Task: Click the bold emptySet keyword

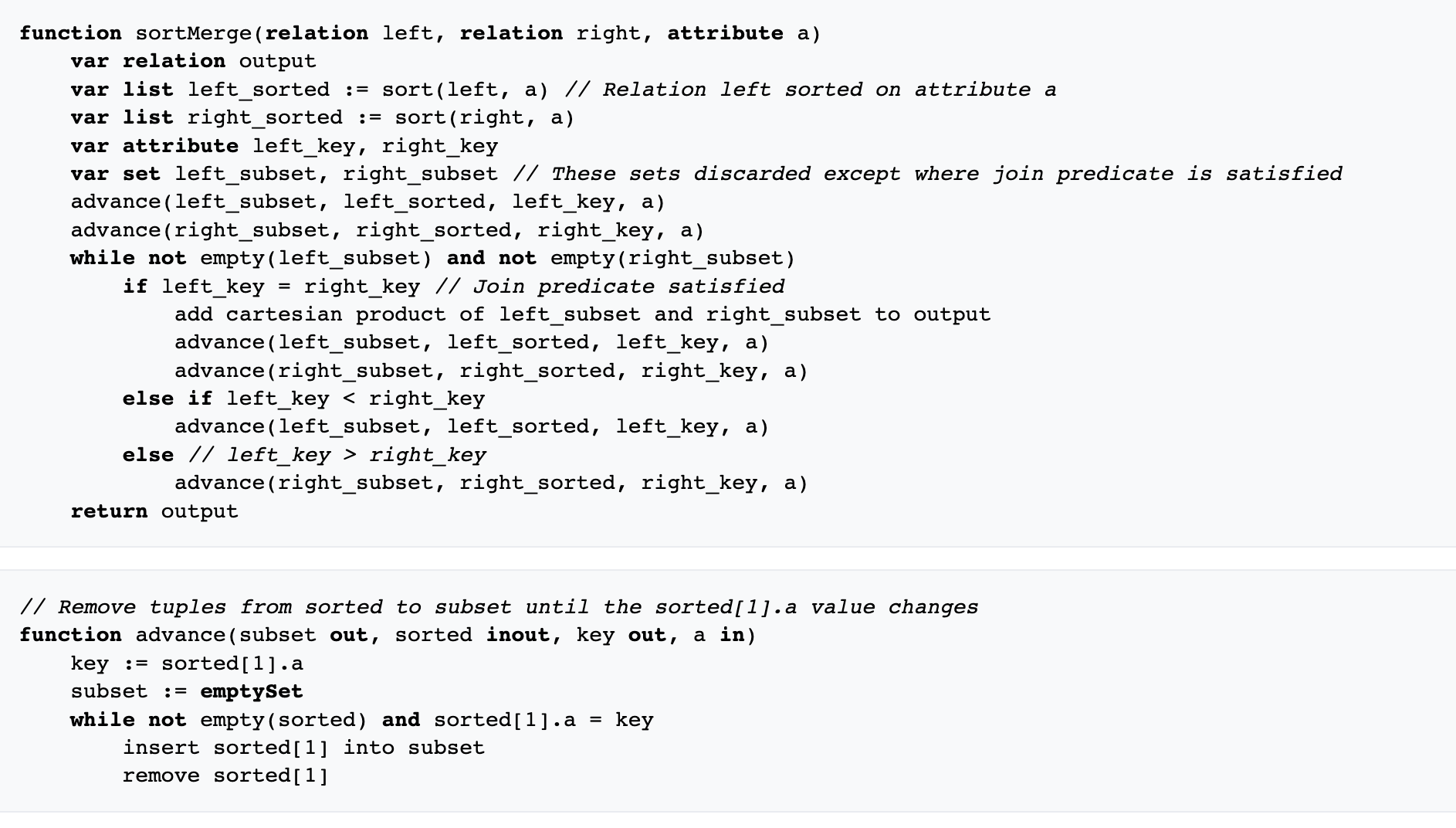Action: point(251,691)
